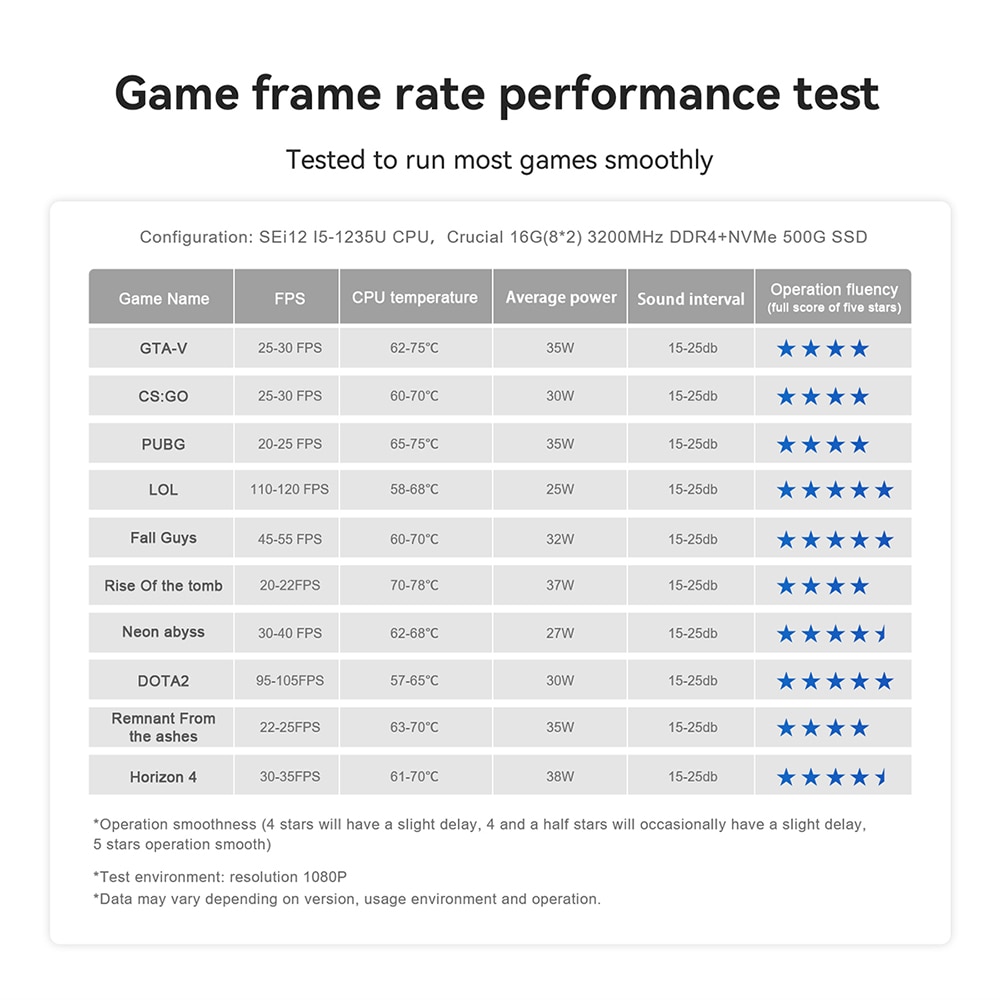Click the DOTA2 five-star rating

pos(835,681)
